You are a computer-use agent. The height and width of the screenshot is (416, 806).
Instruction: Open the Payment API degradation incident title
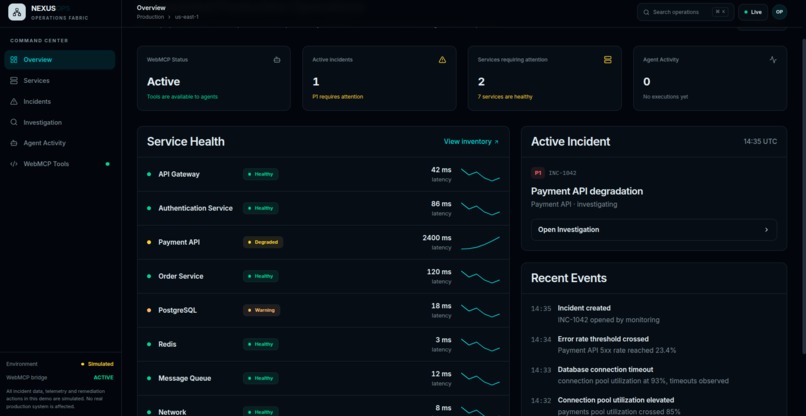[x=587, y=191]
